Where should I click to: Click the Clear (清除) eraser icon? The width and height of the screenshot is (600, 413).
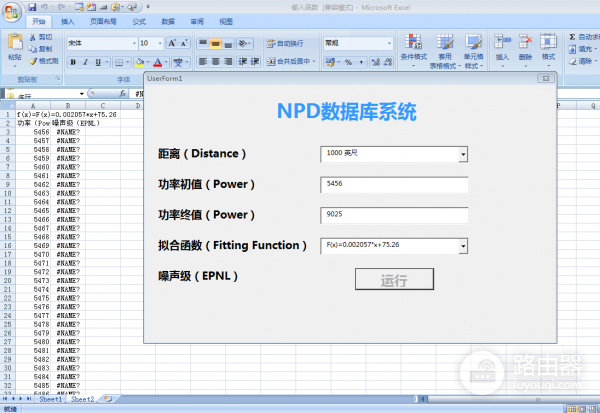pos(572,61)
